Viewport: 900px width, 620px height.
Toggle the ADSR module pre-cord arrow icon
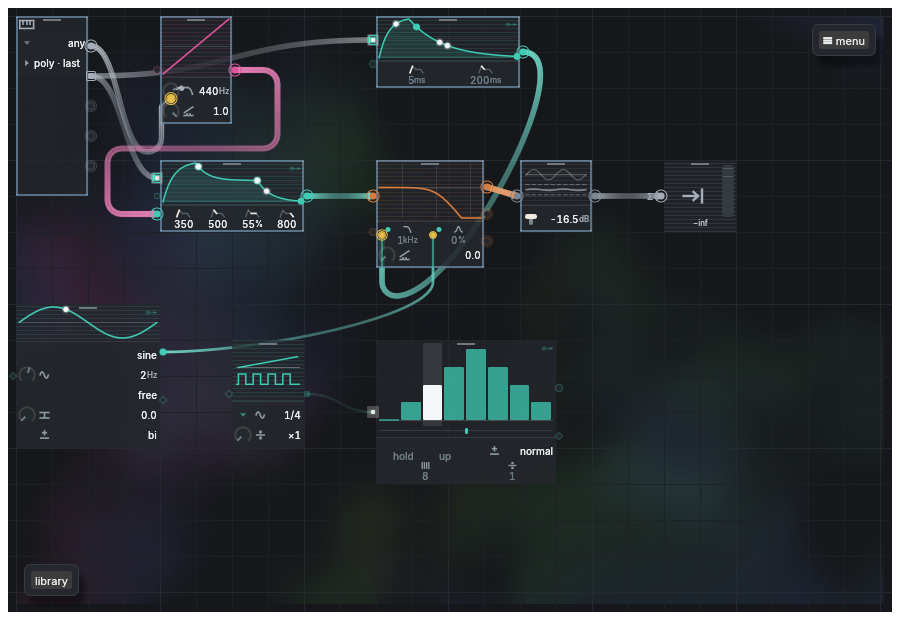click(x=295, y=168)
